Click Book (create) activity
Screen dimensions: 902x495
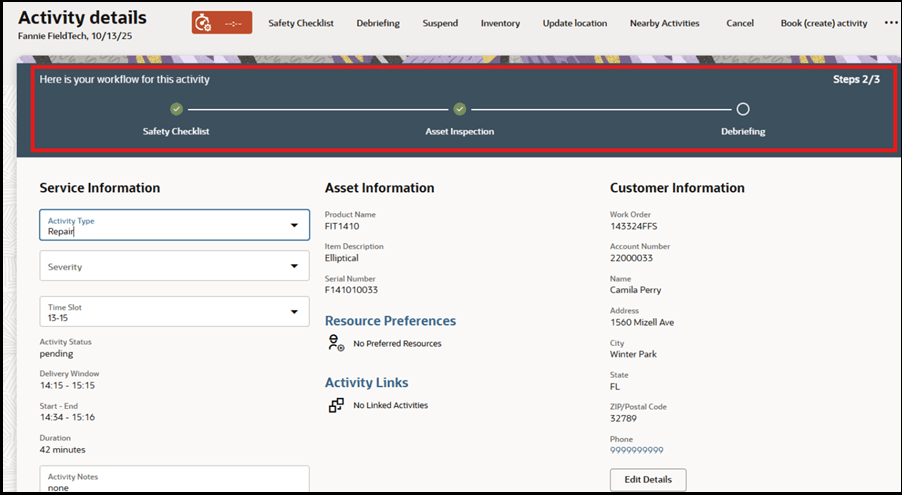click(x=824, y=23)
